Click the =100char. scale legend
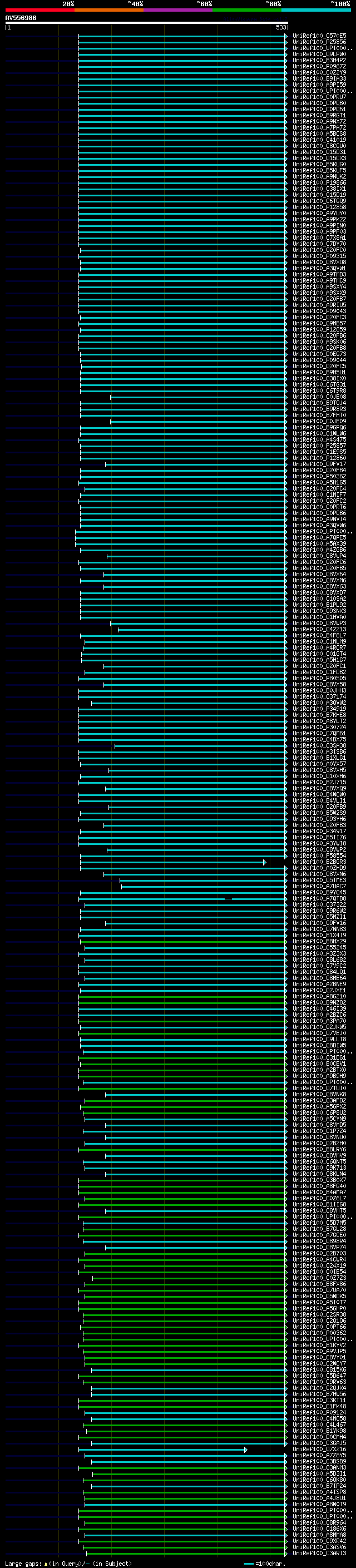356x1568 pixels. 265,1563
